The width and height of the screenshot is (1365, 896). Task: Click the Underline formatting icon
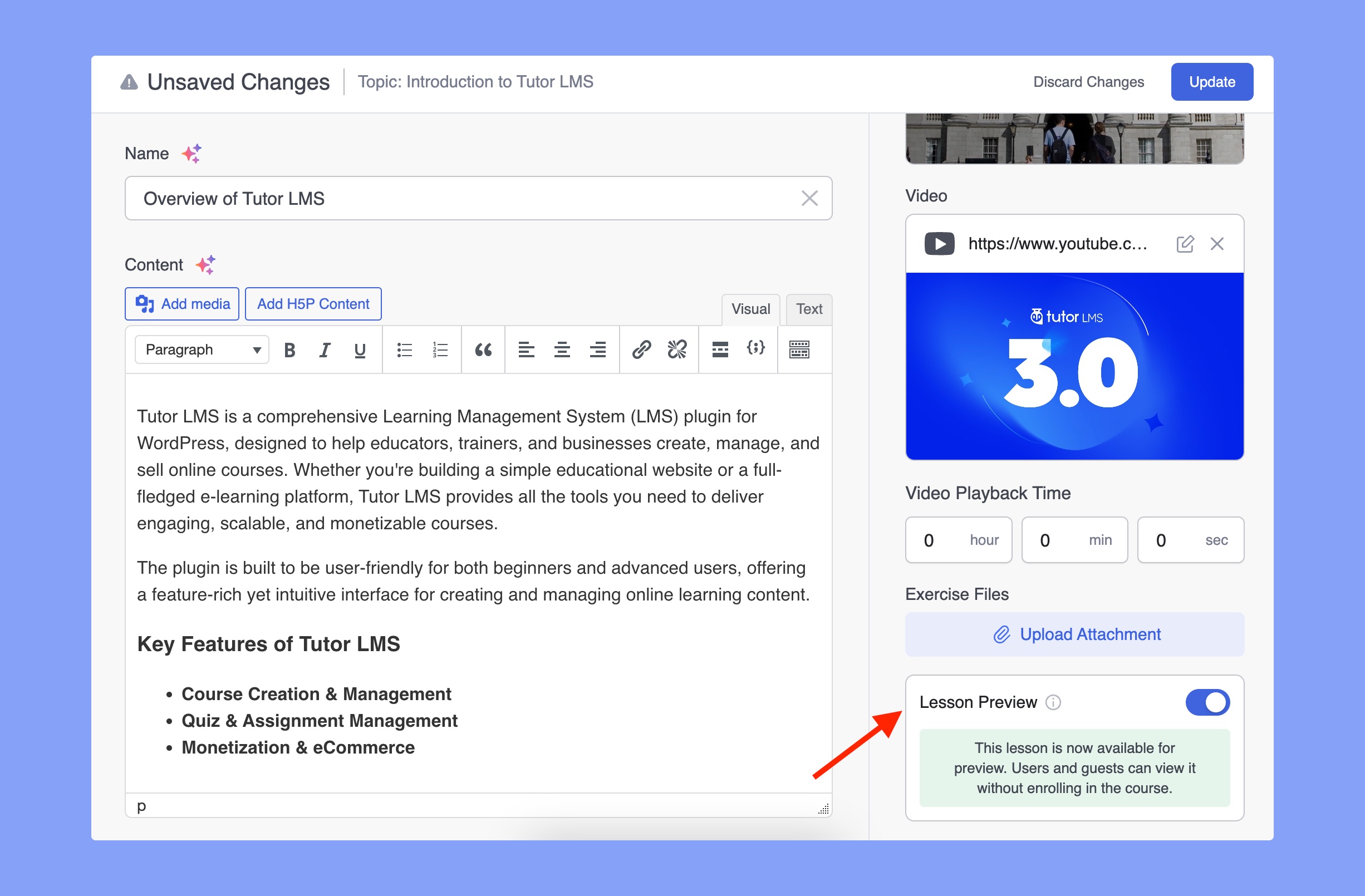click(x=358, y=350)
